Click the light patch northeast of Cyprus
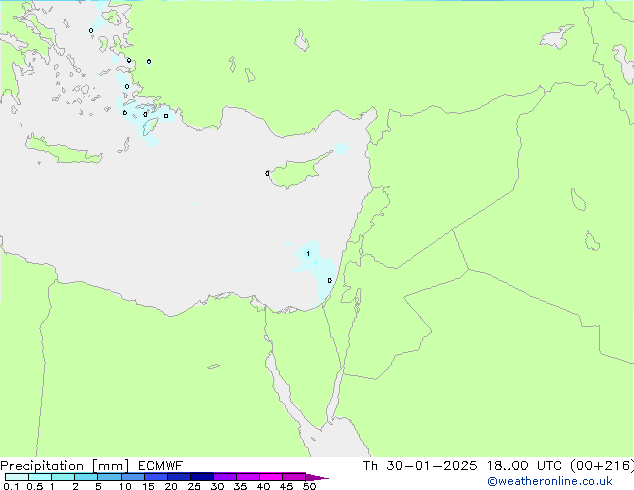The image size is (634, 490). click(342, 148)
